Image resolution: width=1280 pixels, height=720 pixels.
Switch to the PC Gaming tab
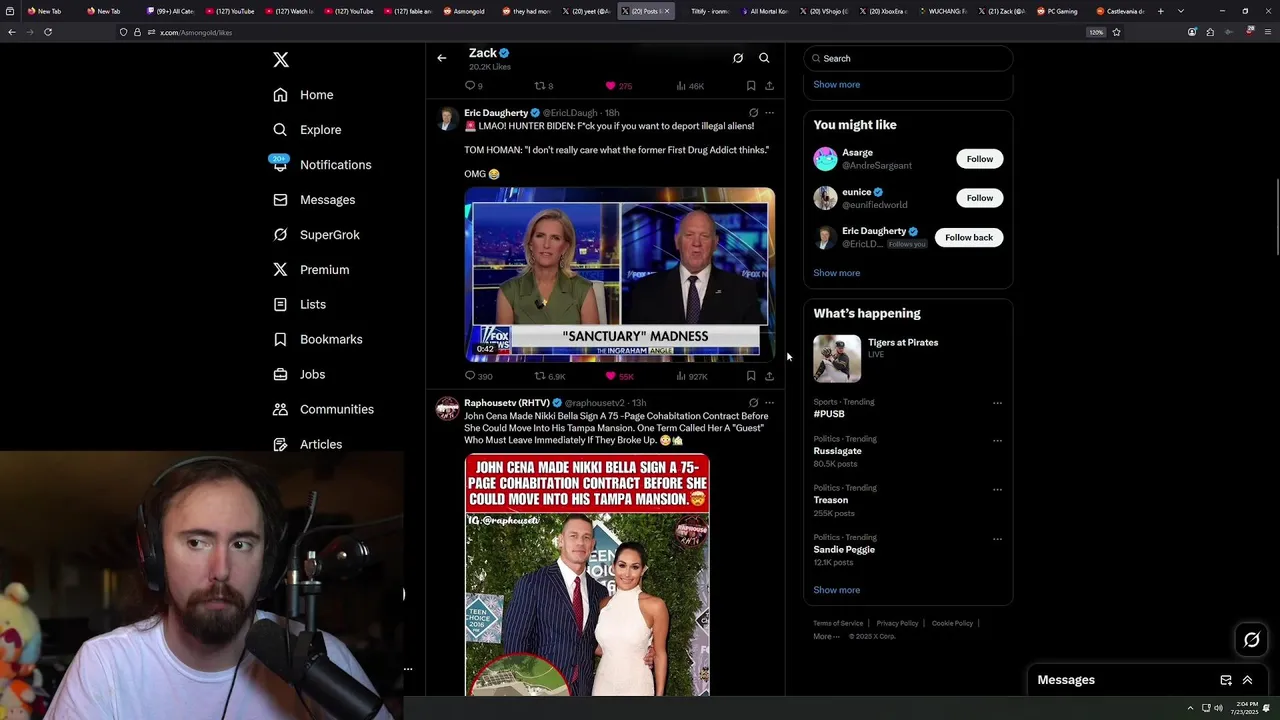(1057, 11)
